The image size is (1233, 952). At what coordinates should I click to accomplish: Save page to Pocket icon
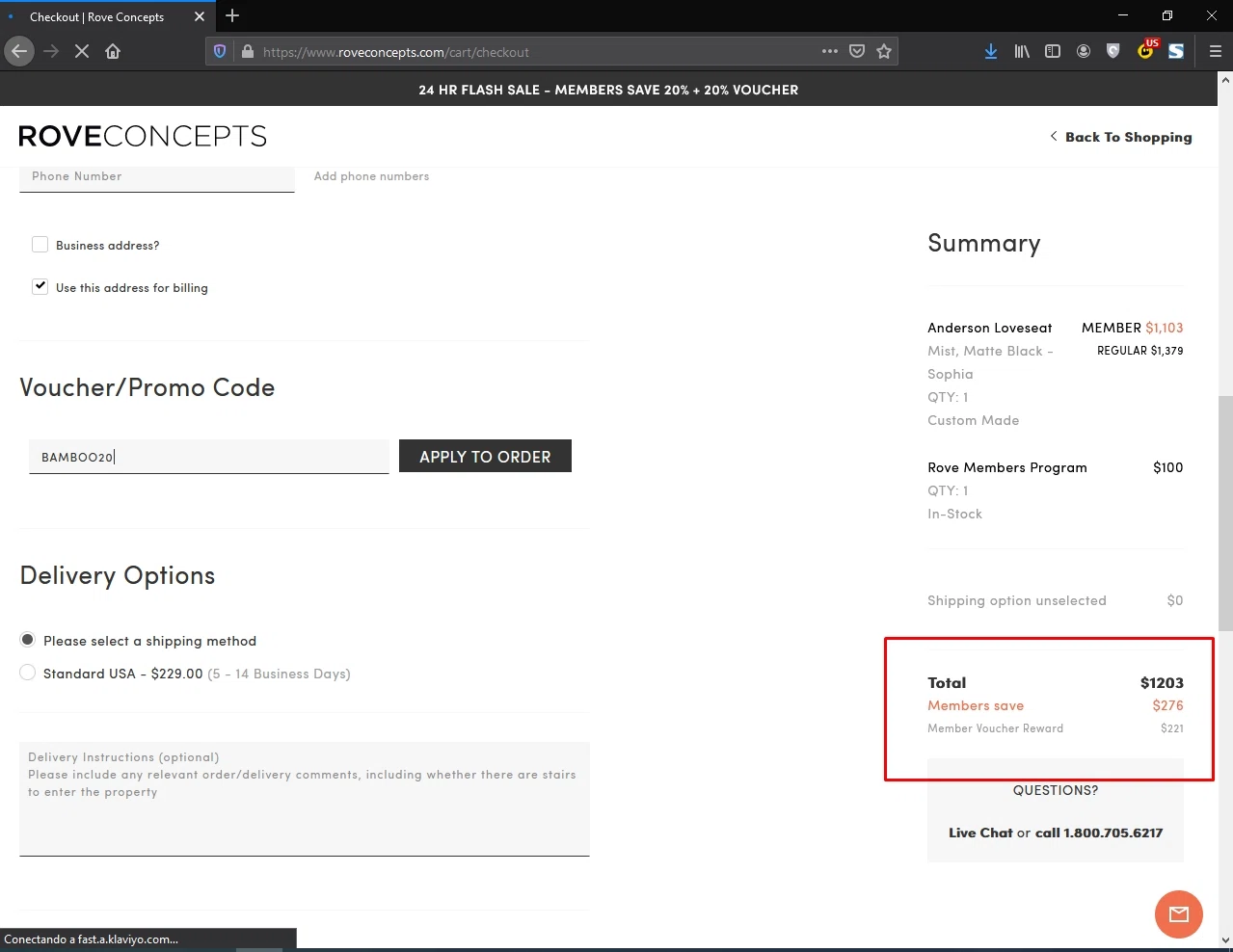pyautogui.click(x=857, y=51)
